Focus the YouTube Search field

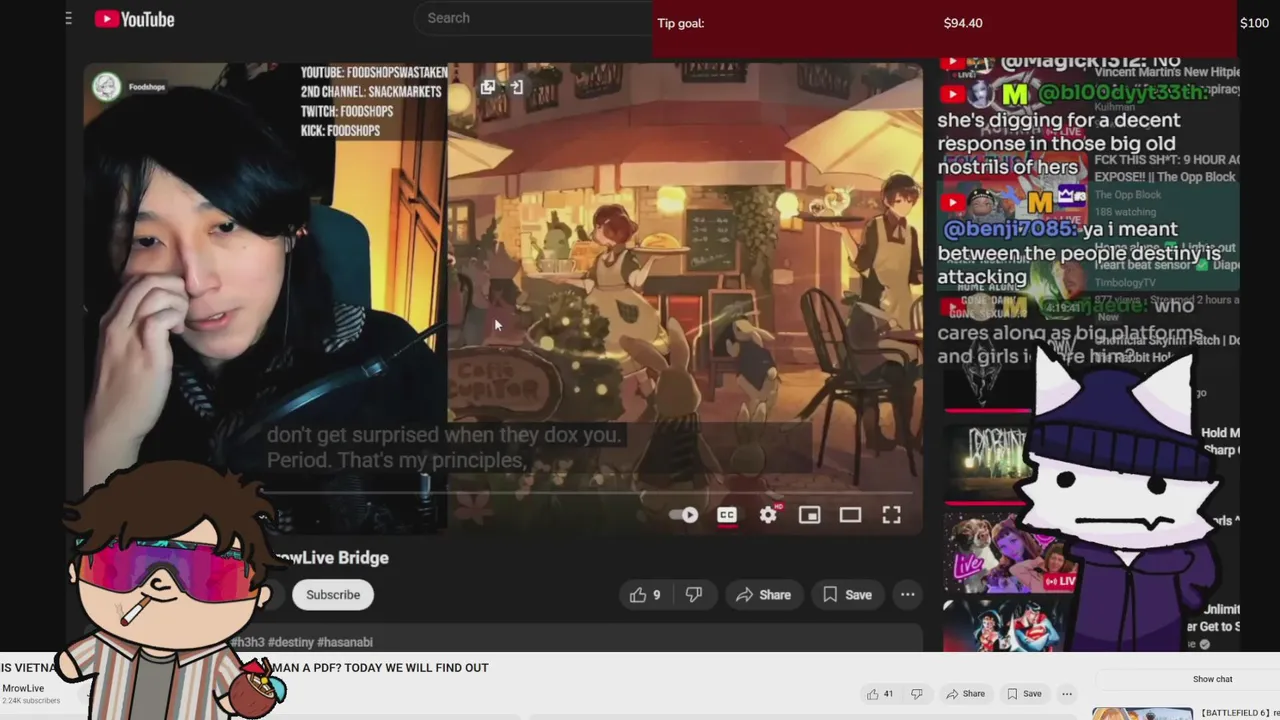(535, 18)
